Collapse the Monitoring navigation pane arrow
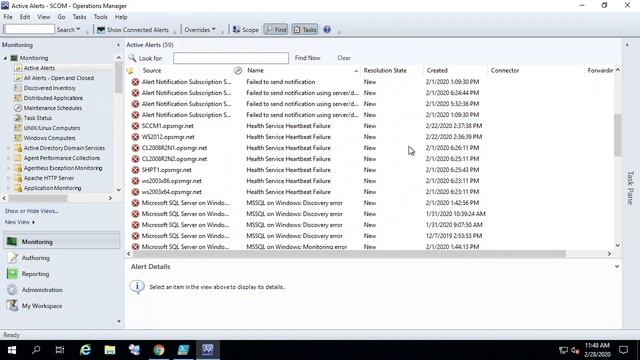The width and height of the screenshot is (640, 360). [118, 45]
